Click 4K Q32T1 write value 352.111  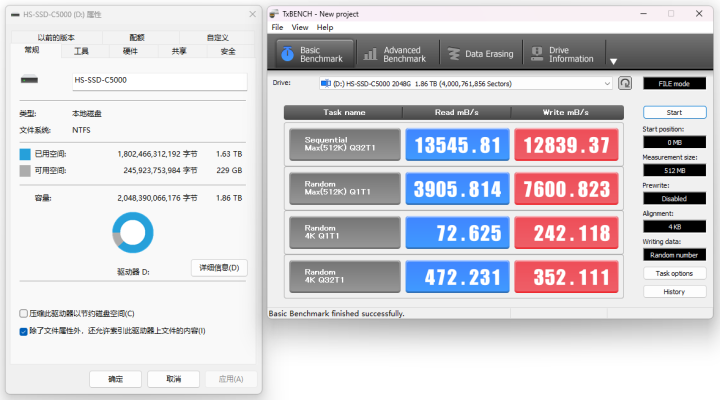[566, 277]
